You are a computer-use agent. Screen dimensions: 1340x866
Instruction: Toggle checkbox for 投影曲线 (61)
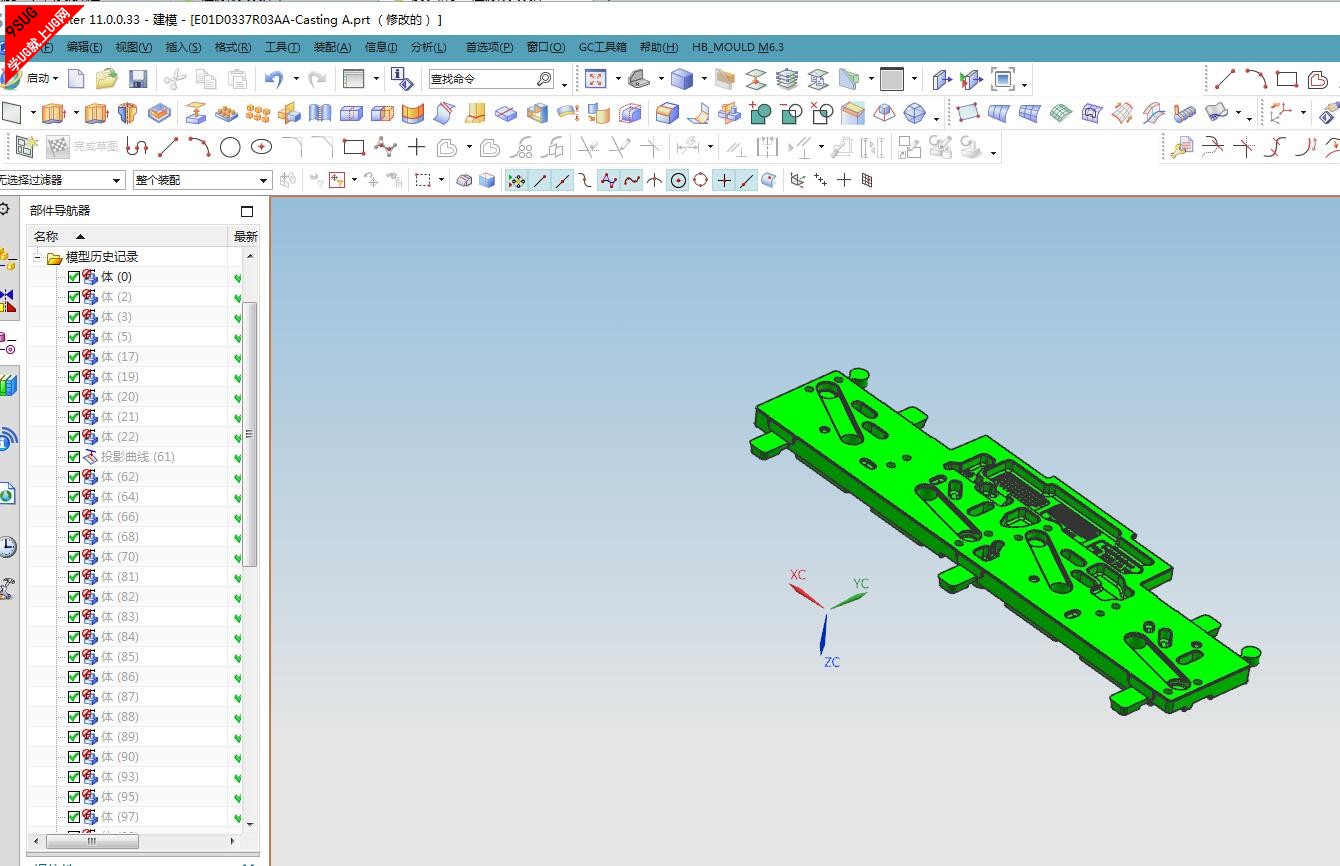click(74, 457)
